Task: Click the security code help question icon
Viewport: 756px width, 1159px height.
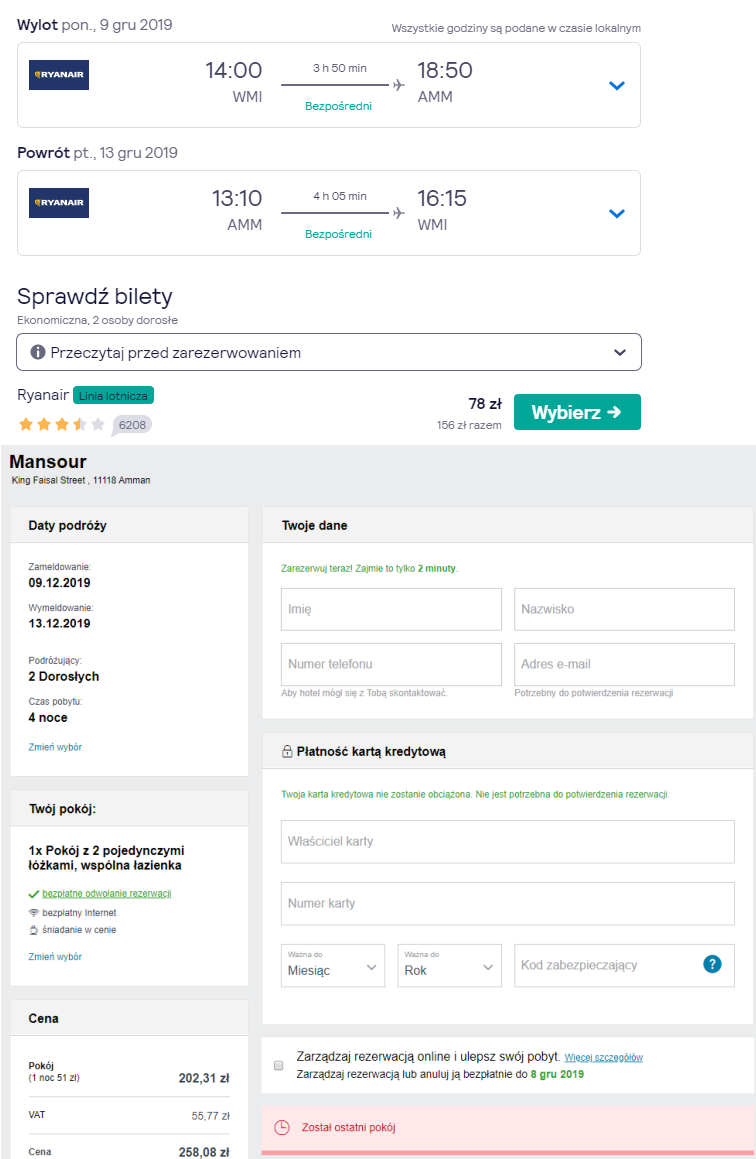Action: pos(712,964)
